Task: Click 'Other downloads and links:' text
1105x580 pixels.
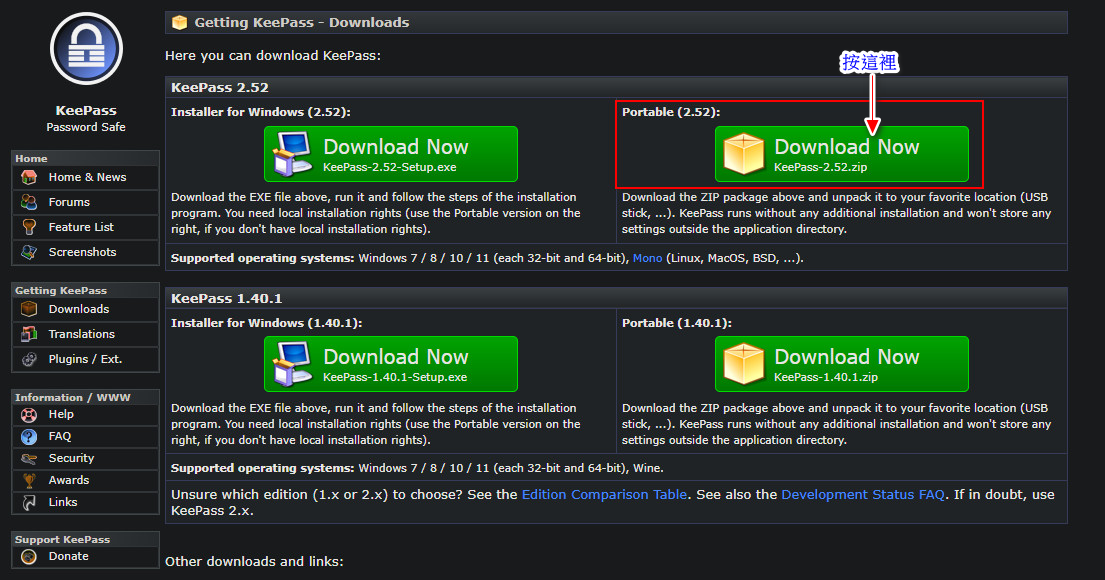Action: [x=254, y=562]
